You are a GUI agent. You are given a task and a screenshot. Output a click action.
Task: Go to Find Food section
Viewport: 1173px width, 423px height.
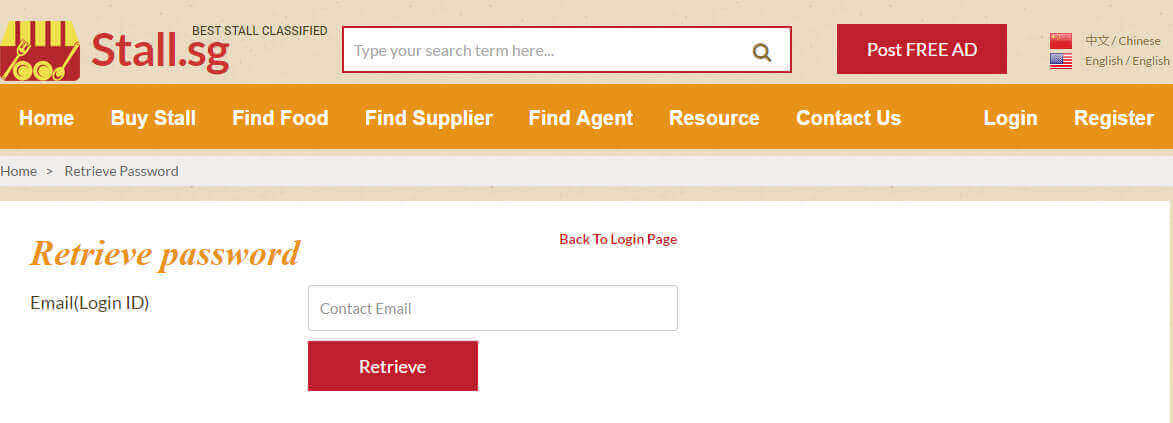[280, 118]
